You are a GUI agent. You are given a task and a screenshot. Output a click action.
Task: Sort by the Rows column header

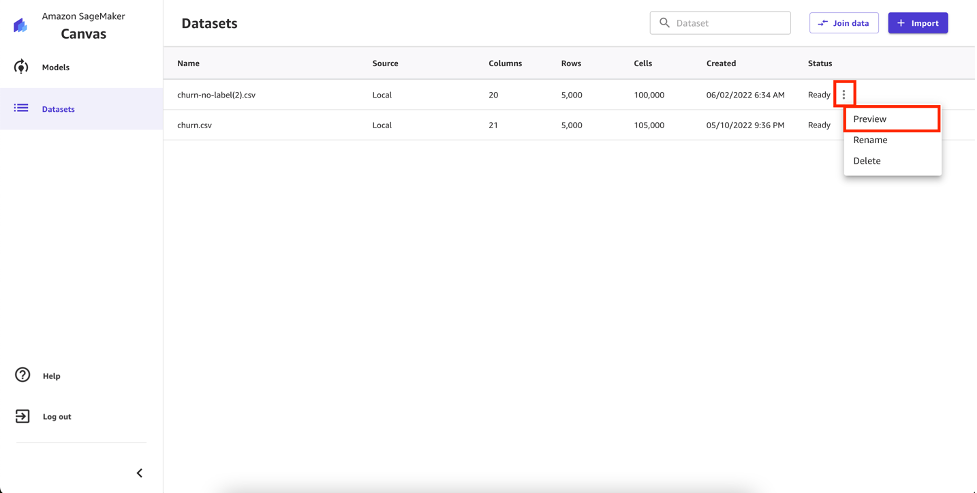[x=571, y=63]
